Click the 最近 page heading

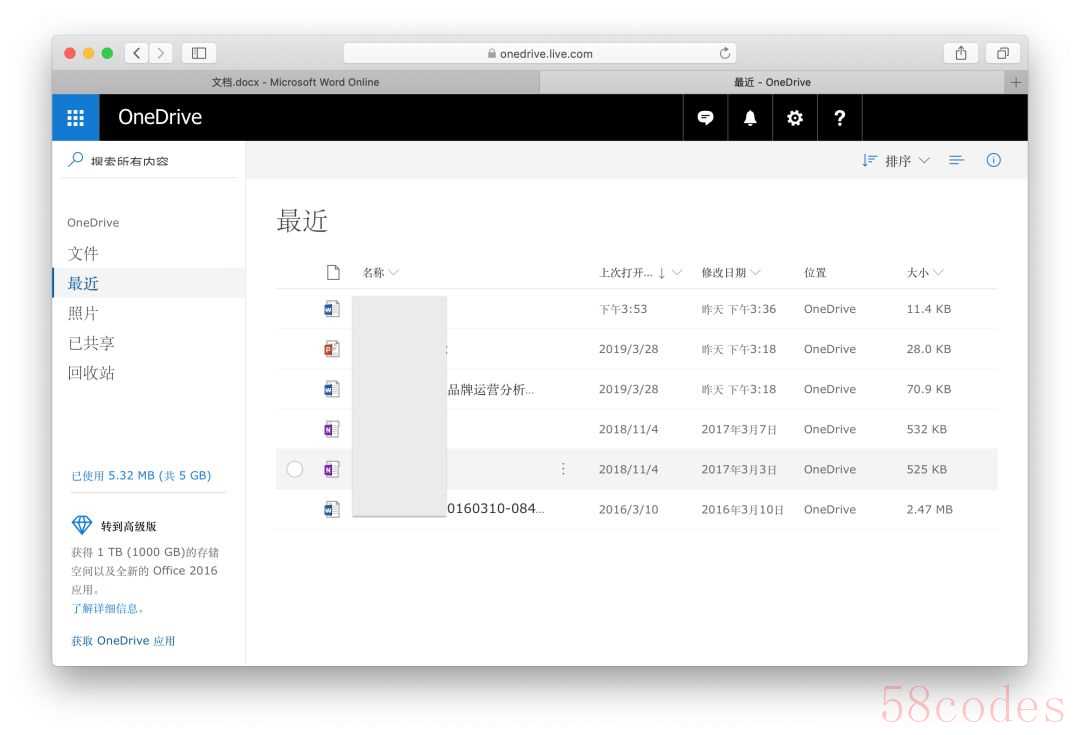pos(302,221)
